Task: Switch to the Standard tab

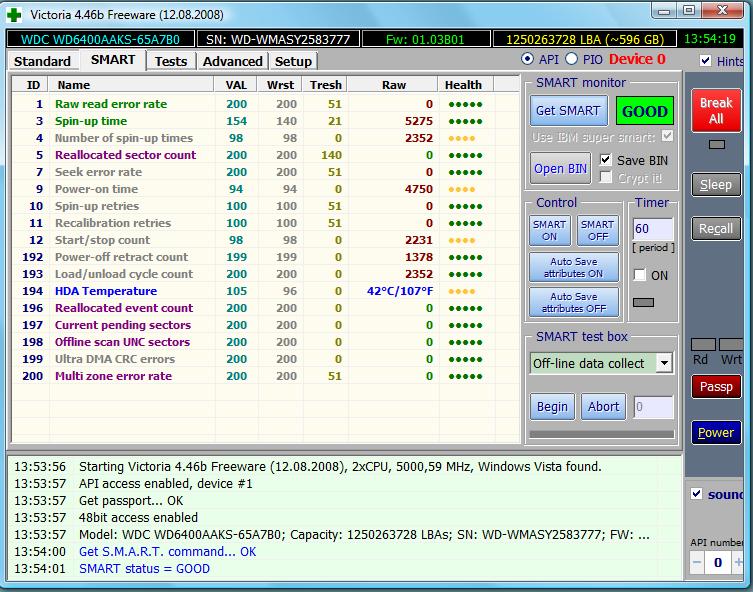Action: pos(42,61)
